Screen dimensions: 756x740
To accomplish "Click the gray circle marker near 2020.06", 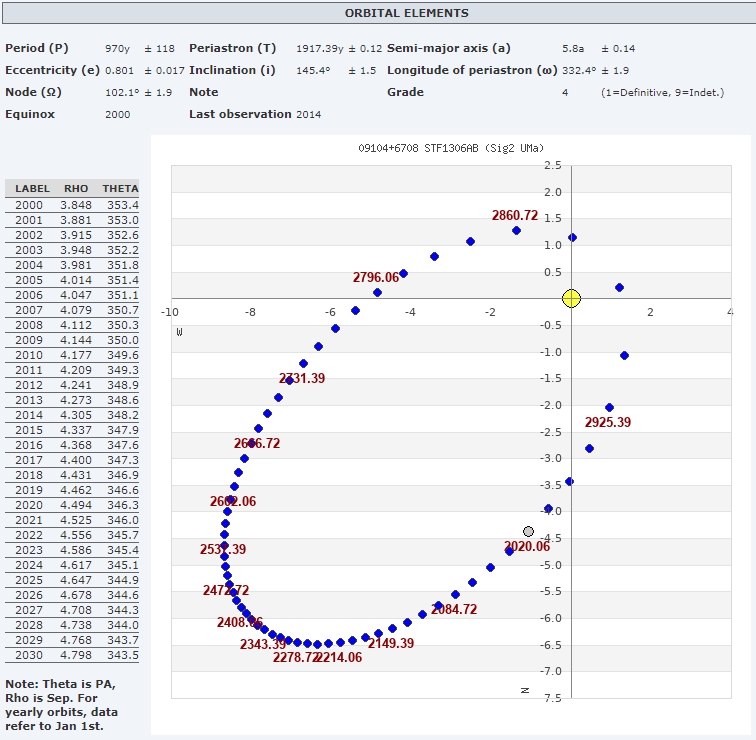I will (528, 532).
